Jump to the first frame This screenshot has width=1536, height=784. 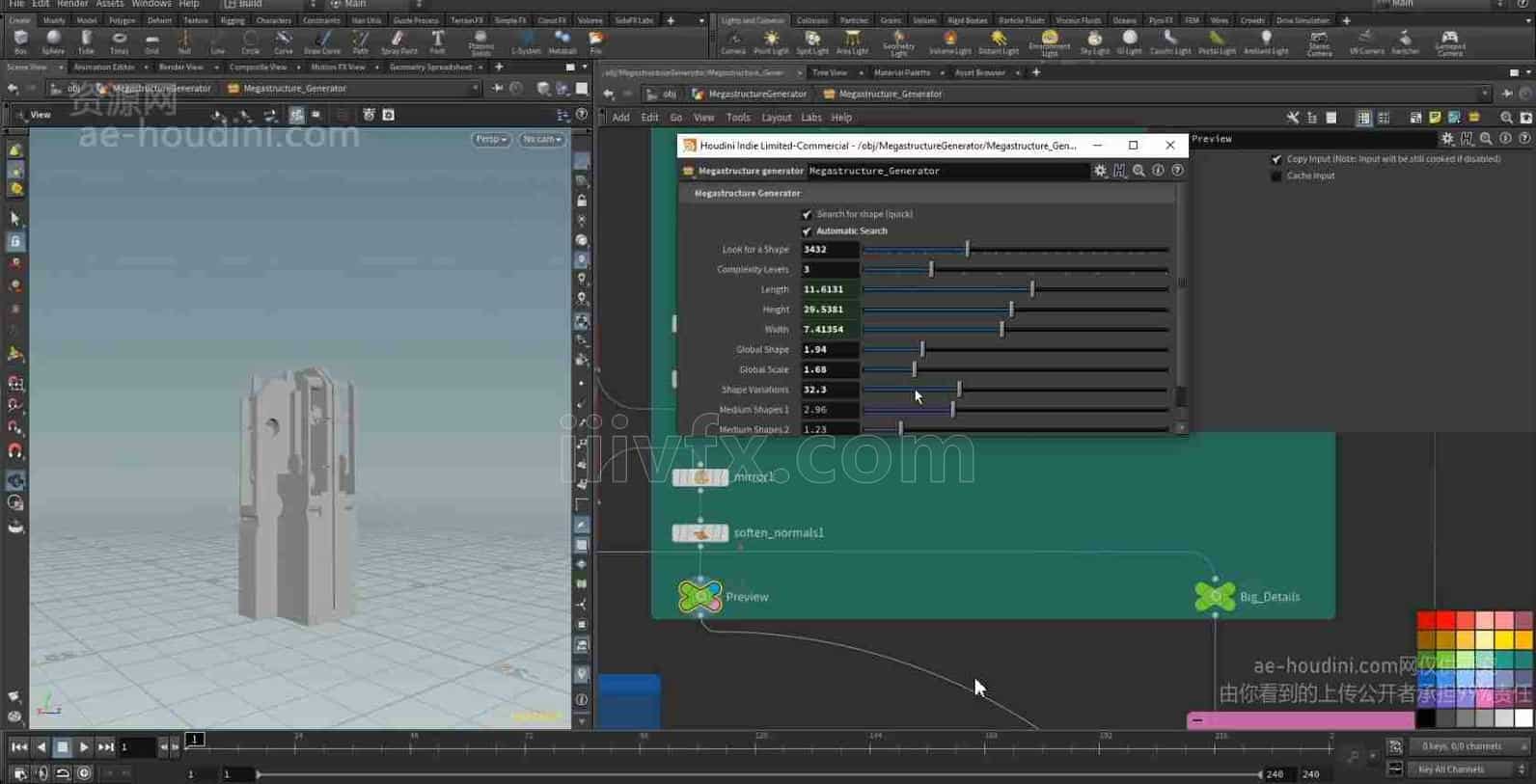pyautogui.click(x=19, y=746)
